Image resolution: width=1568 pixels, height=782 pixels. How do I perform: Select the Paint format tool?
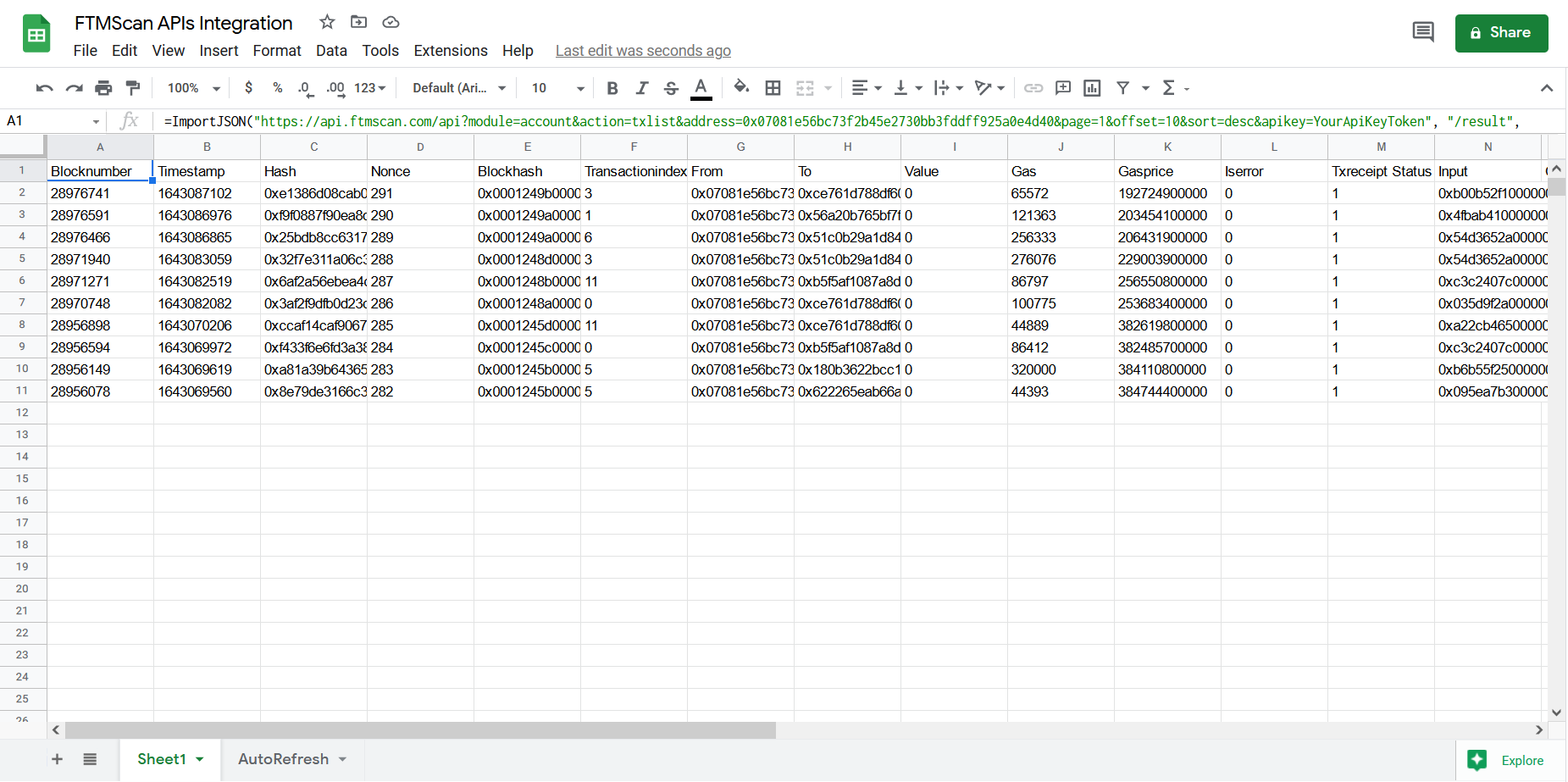(x=133, y=88)
